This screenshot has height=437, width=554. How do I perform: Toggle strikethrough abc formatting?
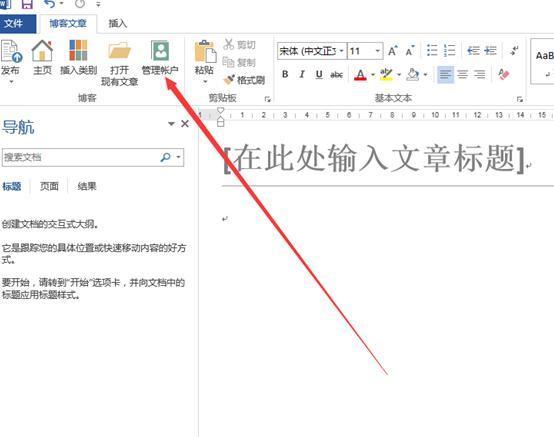[336, 75]
